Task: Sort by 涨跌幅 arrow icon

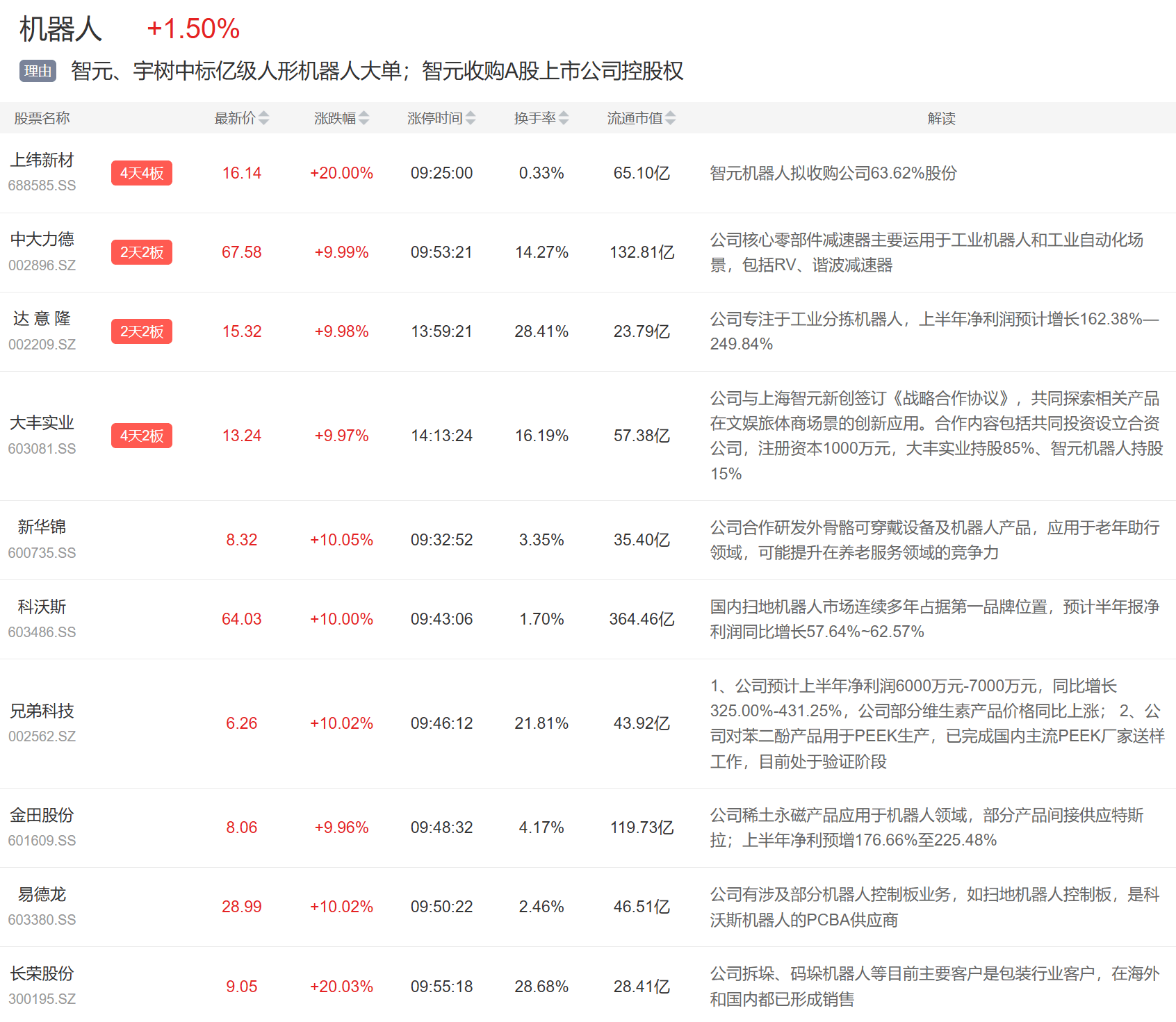Action: [x=364, y=118]
